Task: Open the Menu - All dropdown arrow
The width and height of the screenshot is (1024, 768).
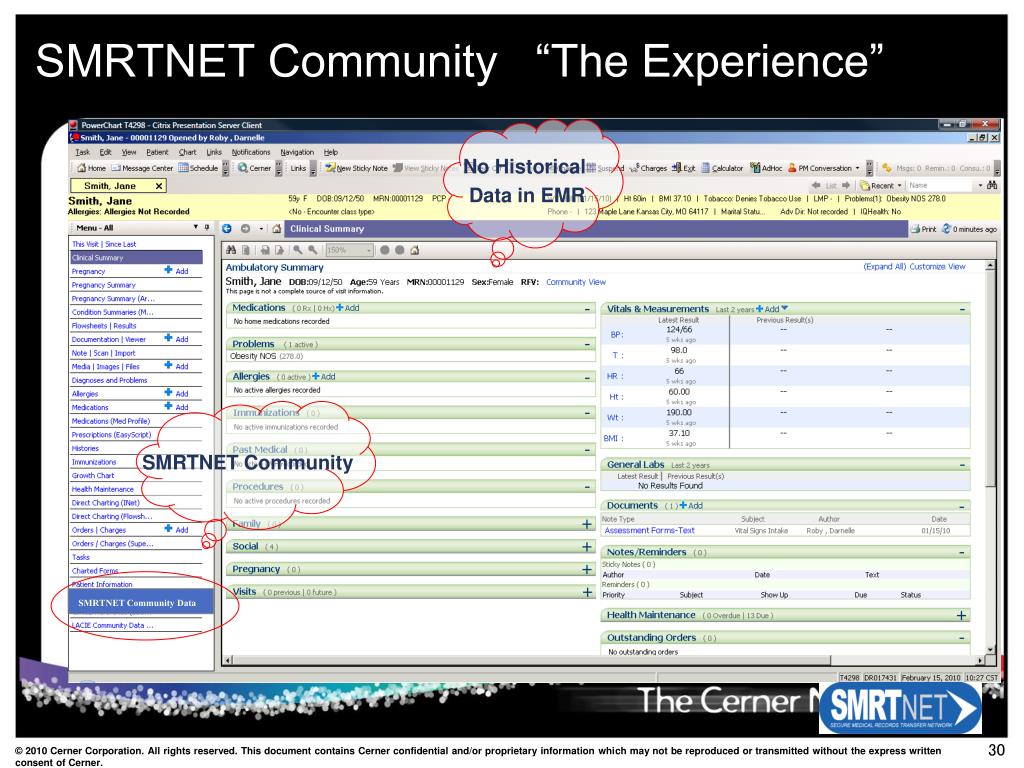Action: 195,227
